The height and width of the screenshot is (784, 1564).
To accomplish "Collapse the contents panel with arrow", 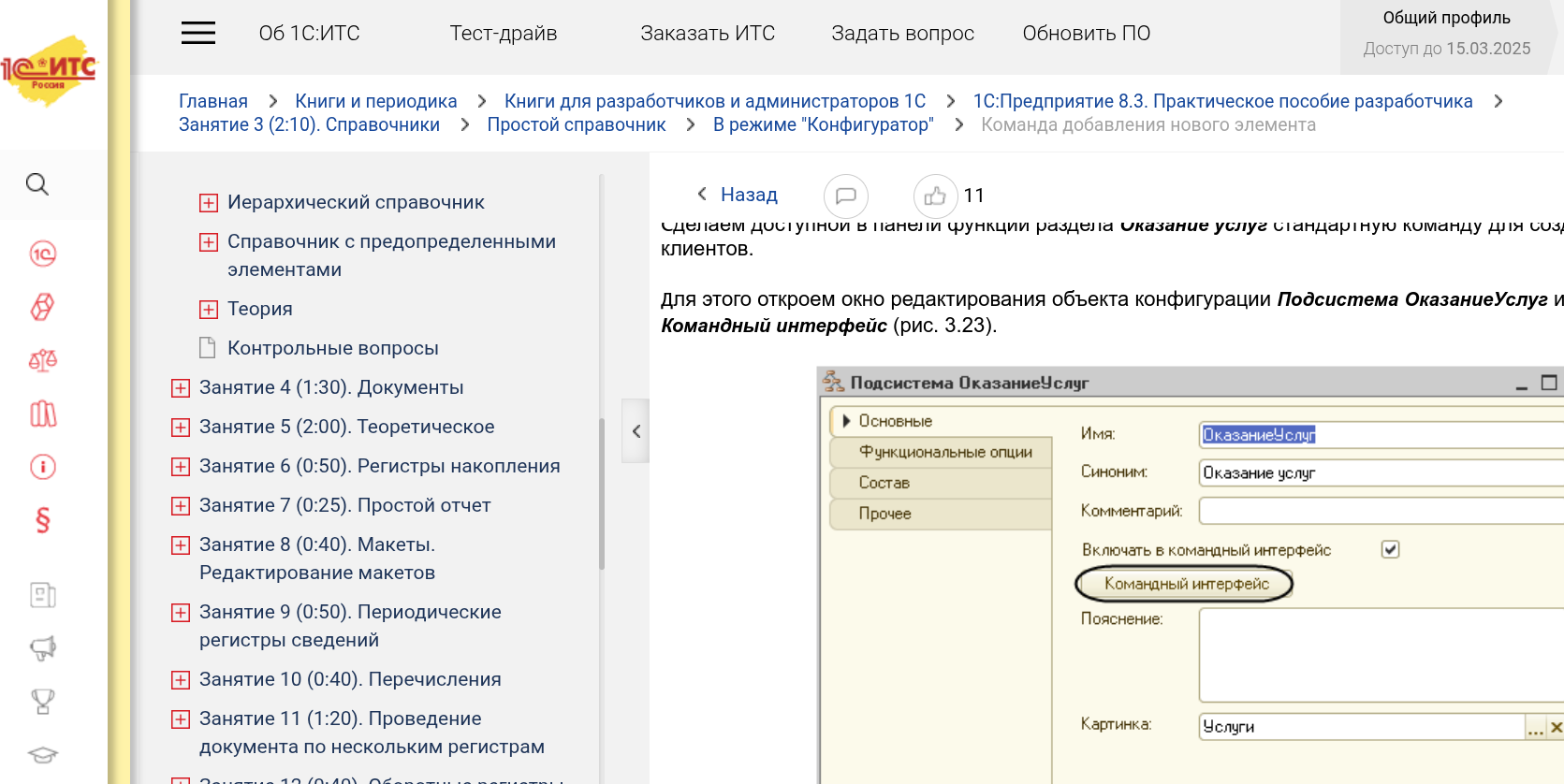I will (636, 431).
